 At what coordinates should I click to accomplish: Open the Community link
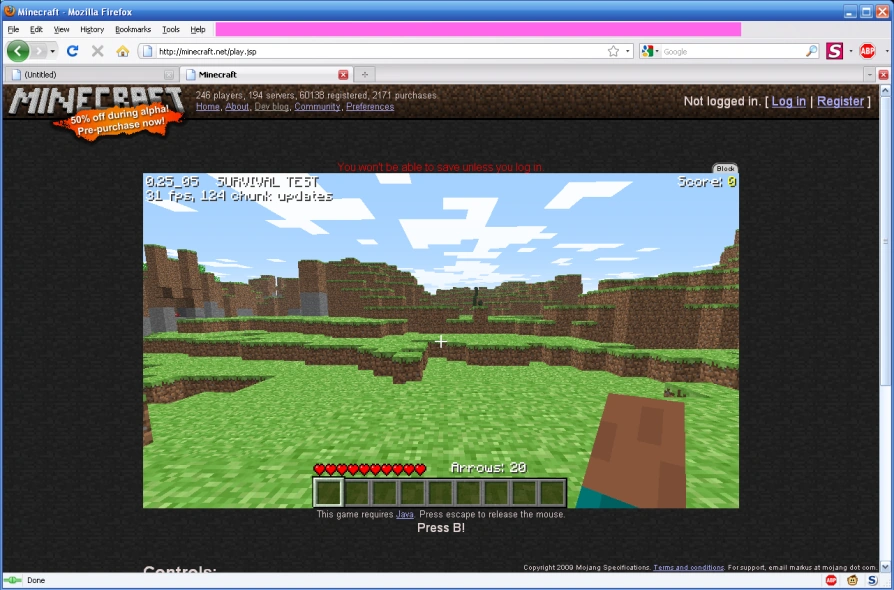click(317, 107)
